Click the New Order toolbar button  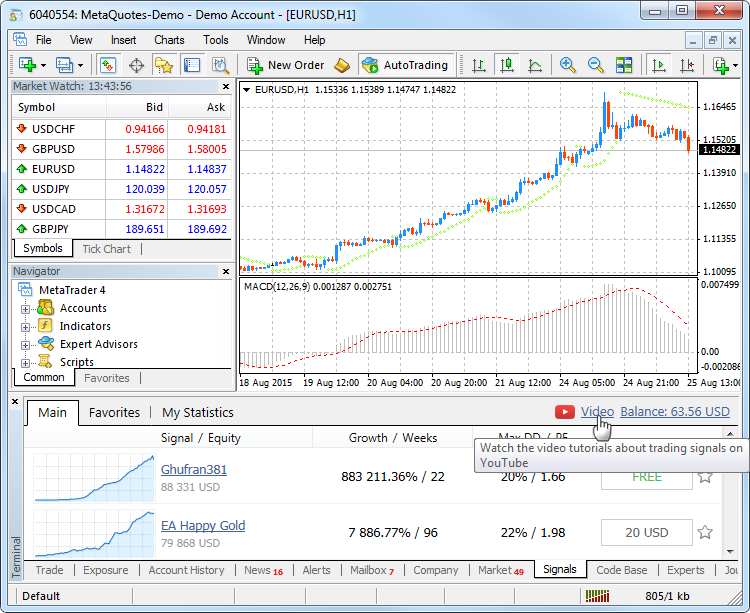tap(285, 65)
